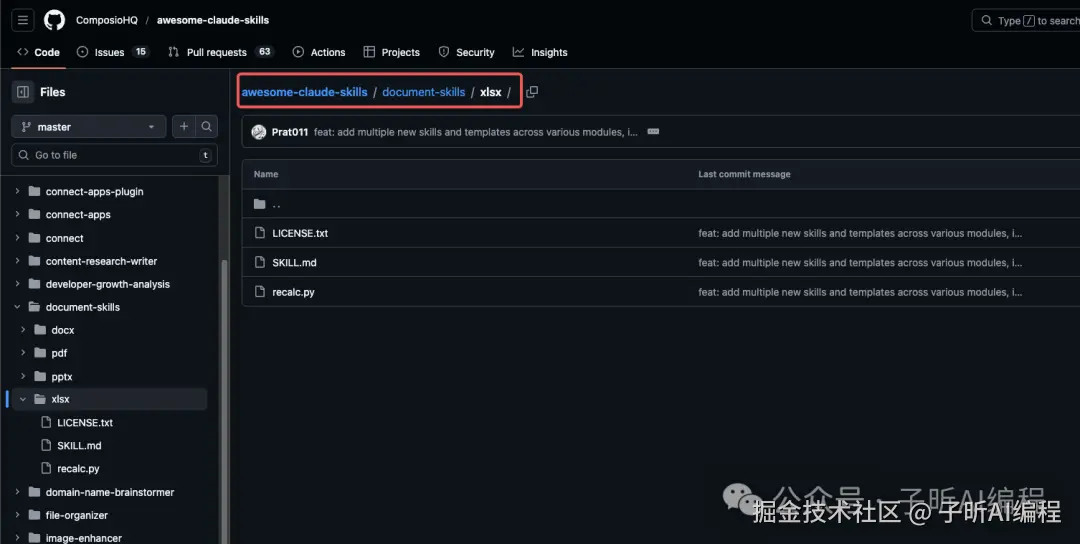Screen dimensions: 1080x544
Task: Expand the domain-name-brainstormer folder chevron
Action: 17,492
